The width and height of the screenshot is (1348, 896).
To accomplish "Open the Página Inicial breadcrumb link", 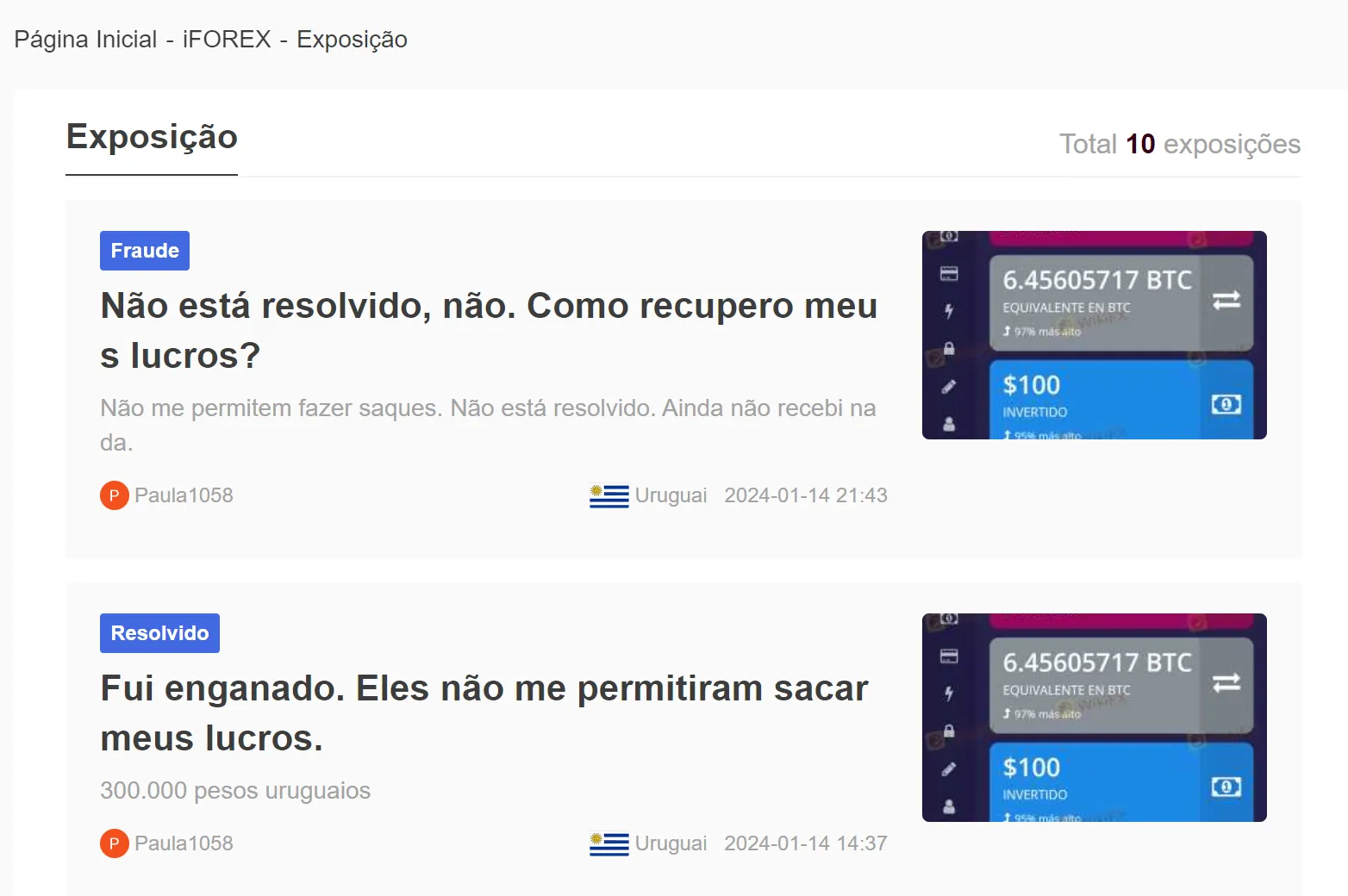I will pyautogui.click(x=85, y=40).
